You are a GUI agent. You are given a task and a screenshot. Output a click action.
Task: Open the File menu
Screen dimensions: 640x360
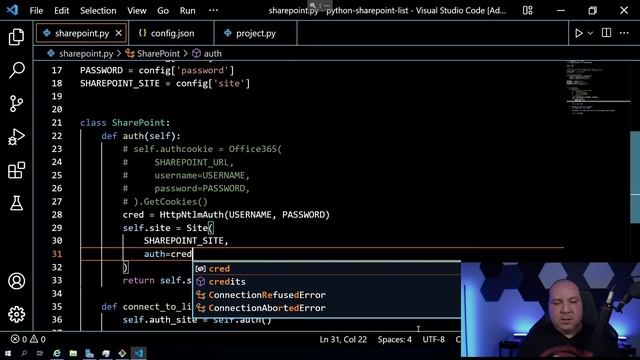[x=36, y=11]
